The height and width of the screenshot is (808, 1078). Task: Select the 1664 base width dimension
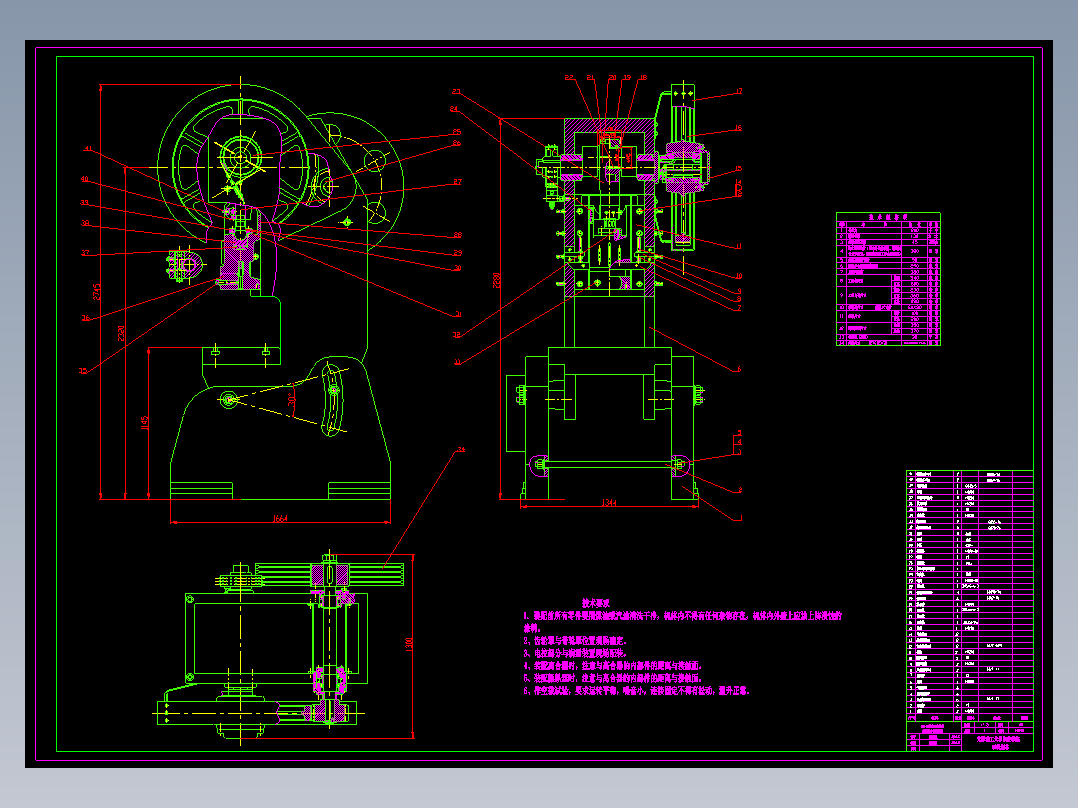[280, 518]
